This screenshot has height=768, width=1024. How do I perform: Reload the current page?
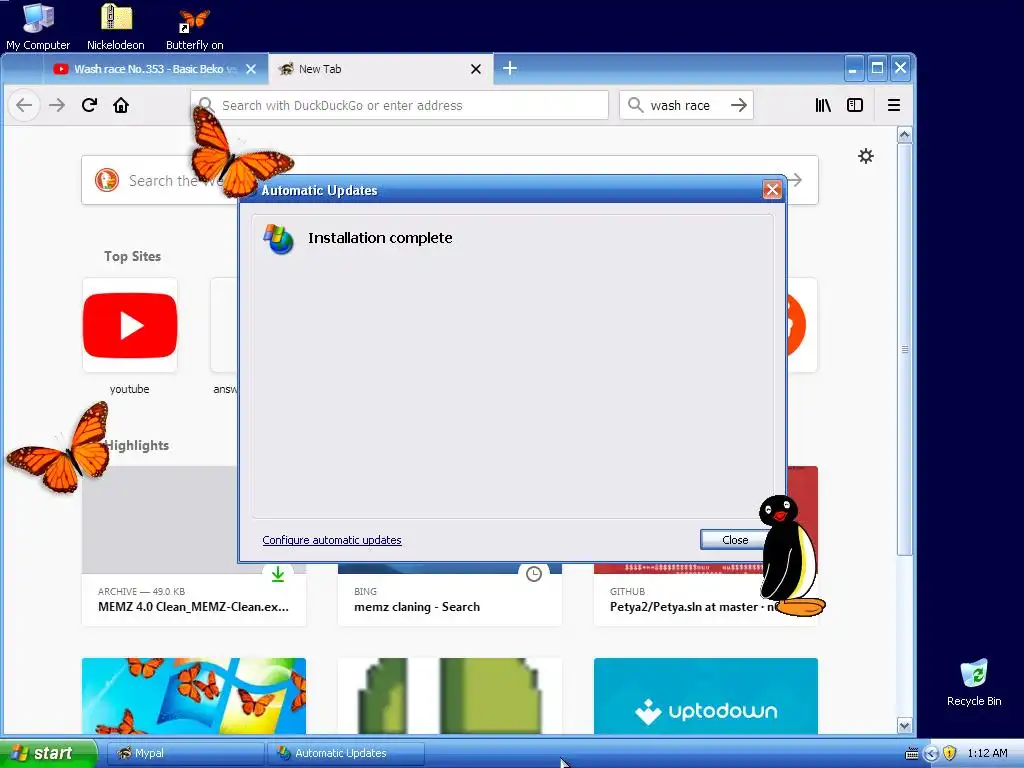click(89, 105)
